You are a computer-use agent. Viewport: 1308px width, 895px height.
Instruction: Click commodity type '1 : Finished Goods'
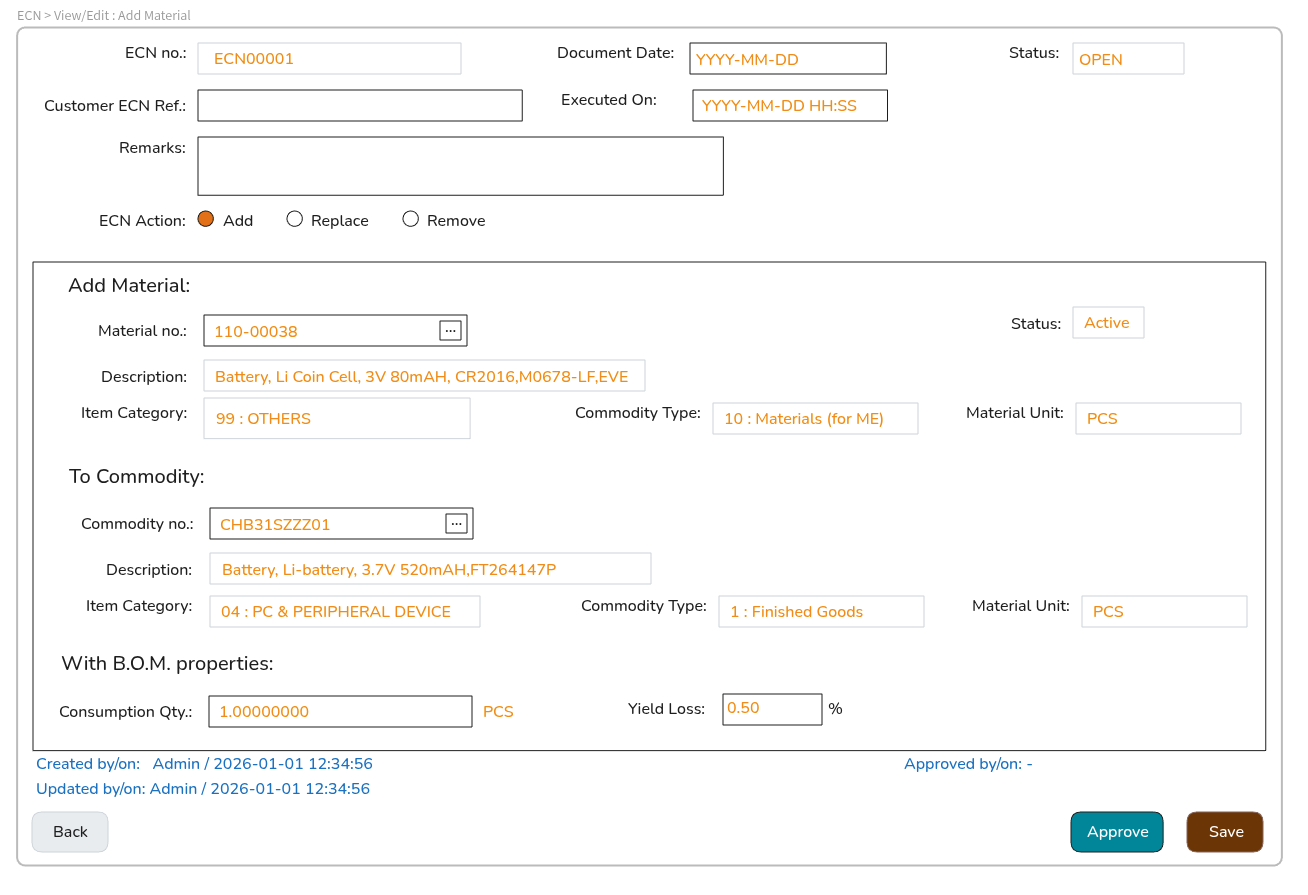point(821,611)
